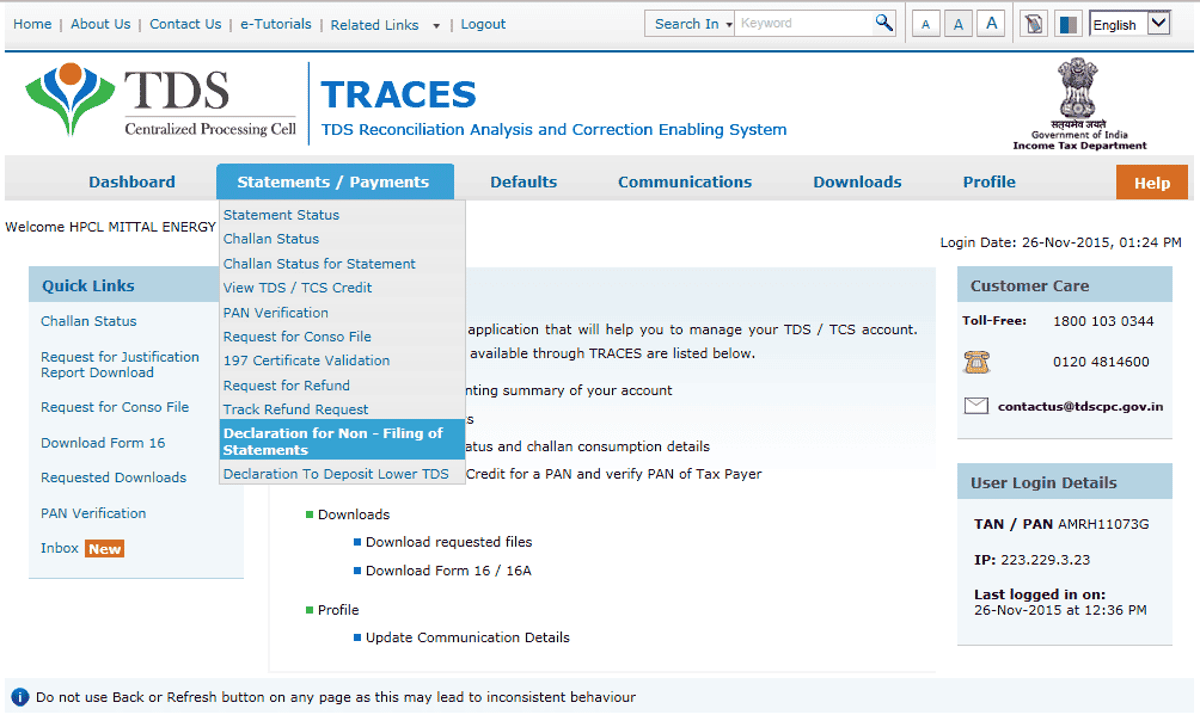Click the search magnifier icon
The image size is (1200, 721).
coord(884,23)
